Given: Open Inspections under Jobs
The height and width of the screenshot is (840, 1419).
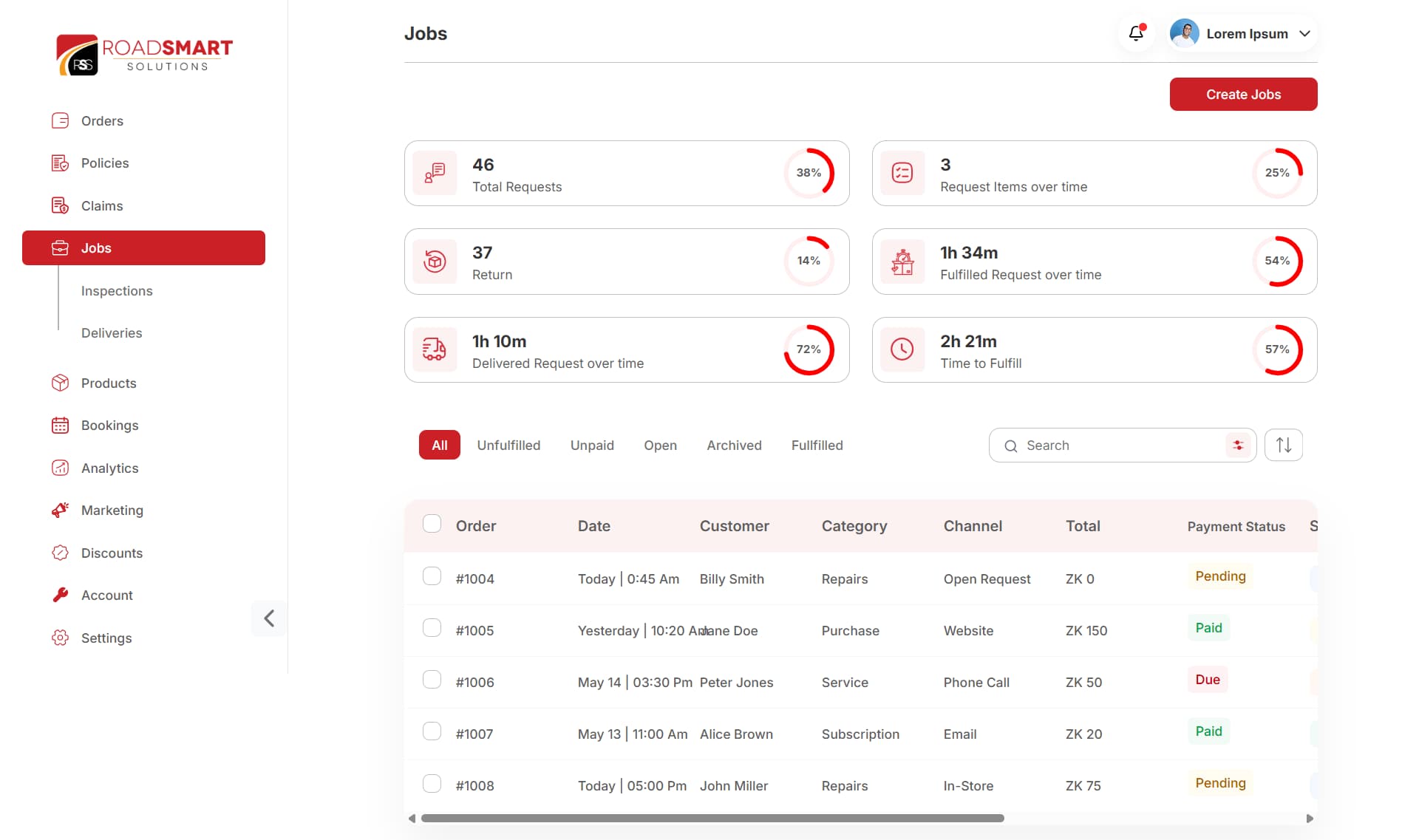Looking at the screenshot, I should point(117,291).
